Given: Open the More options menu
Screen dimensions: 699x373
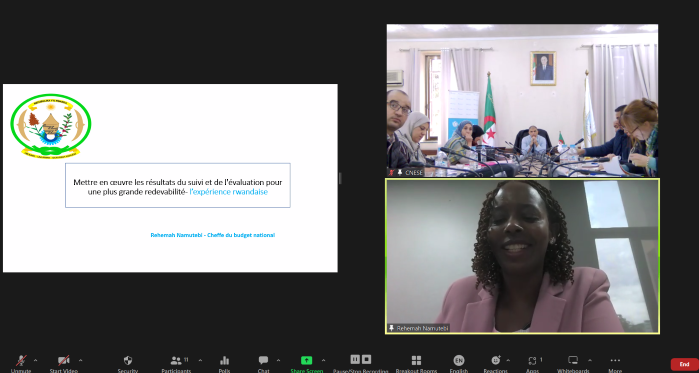Looking at the screenshot, I should click(615, 363).
